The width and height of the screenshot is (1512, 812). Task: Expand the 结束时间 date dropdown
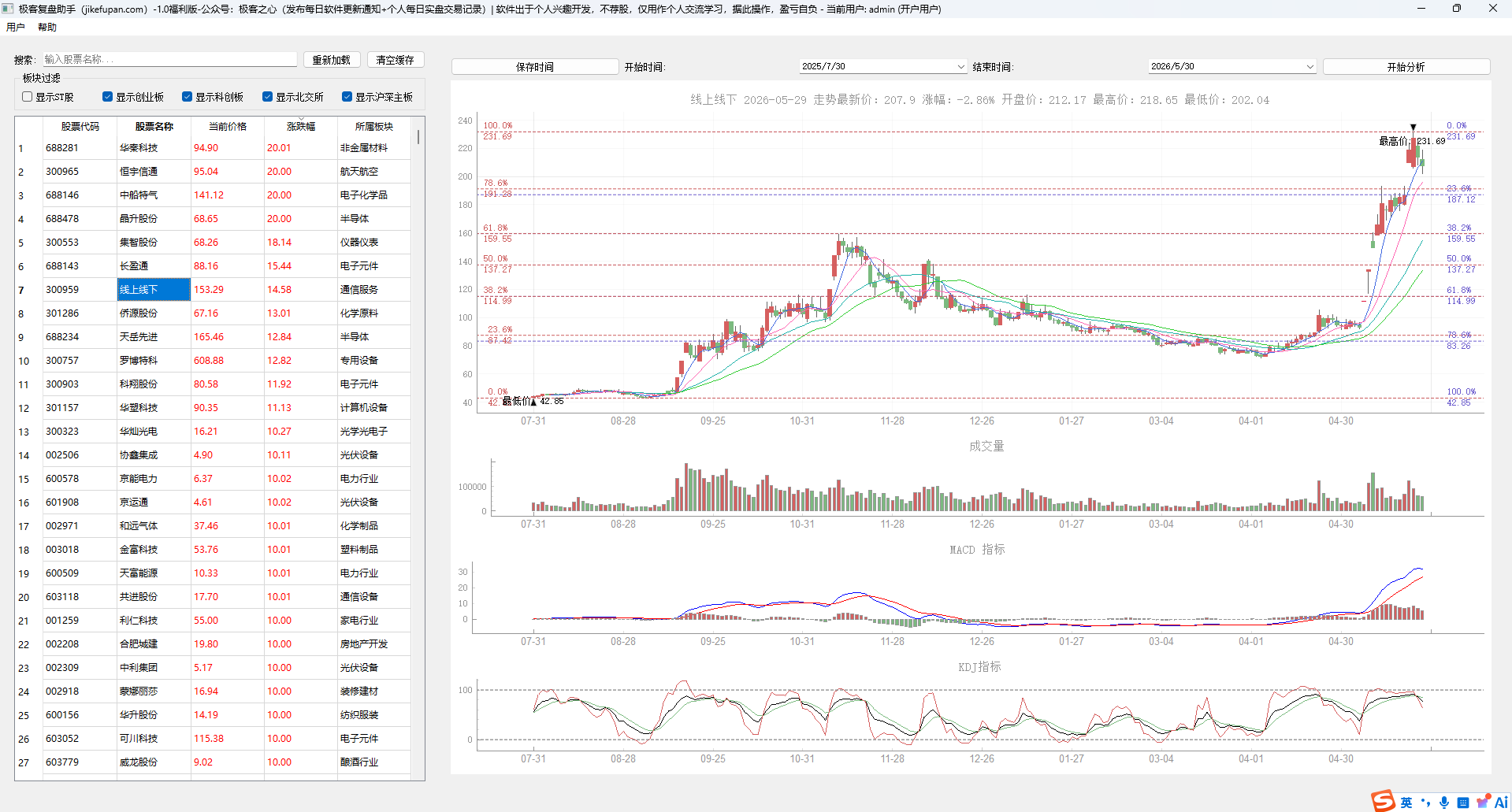(1310, 67)
